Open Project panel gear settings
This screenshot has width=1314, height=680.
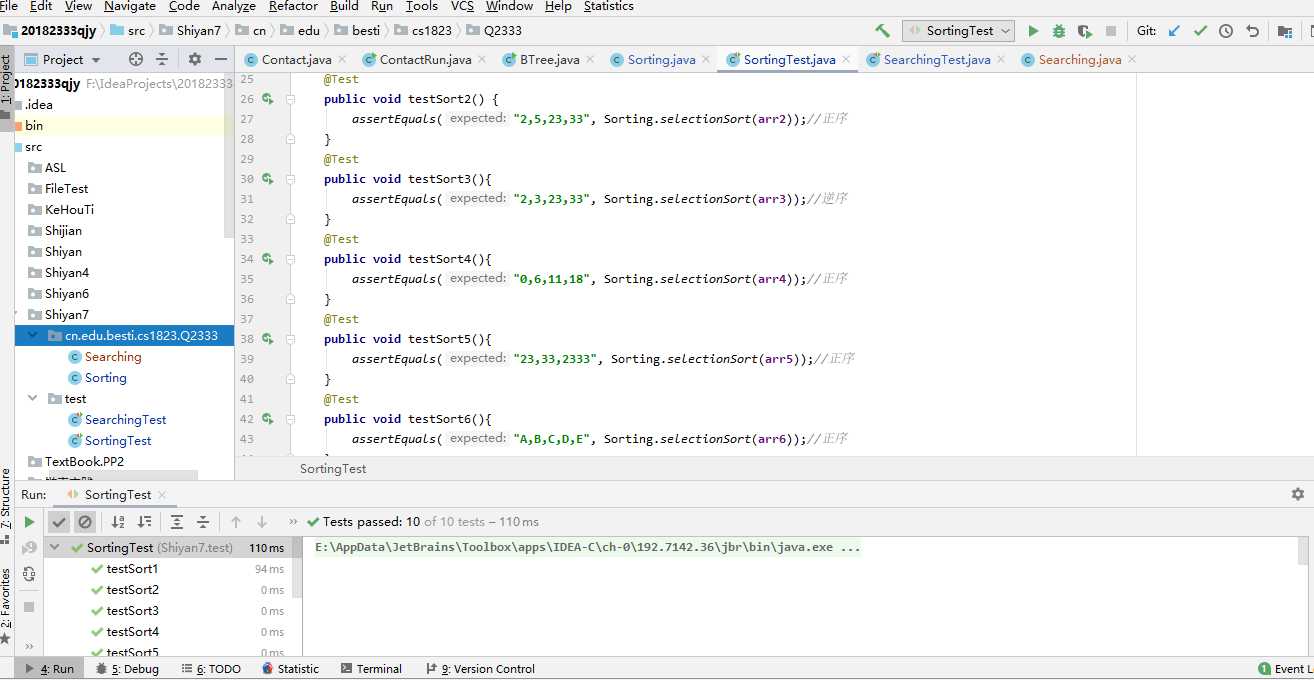click(195, 59)
